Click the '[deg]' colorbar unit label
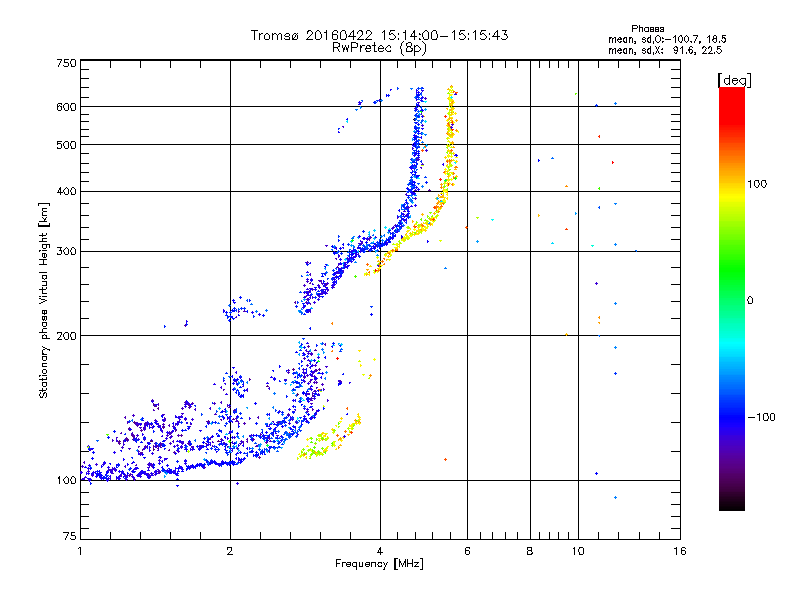Viewport: 800px width, 600px height. pyautogui.click(x=734, y=80)
